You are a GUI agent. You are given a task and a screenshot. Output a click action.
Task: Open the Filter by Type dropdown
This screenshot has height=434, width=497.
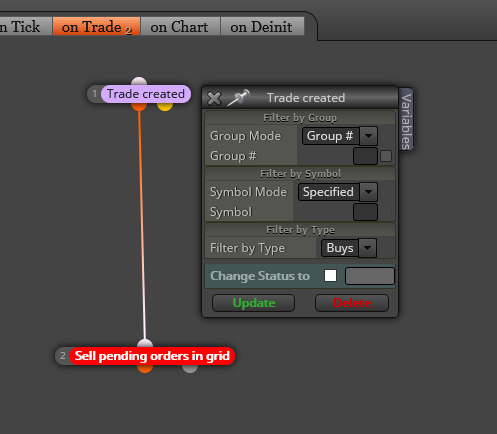tap(367, 248)
